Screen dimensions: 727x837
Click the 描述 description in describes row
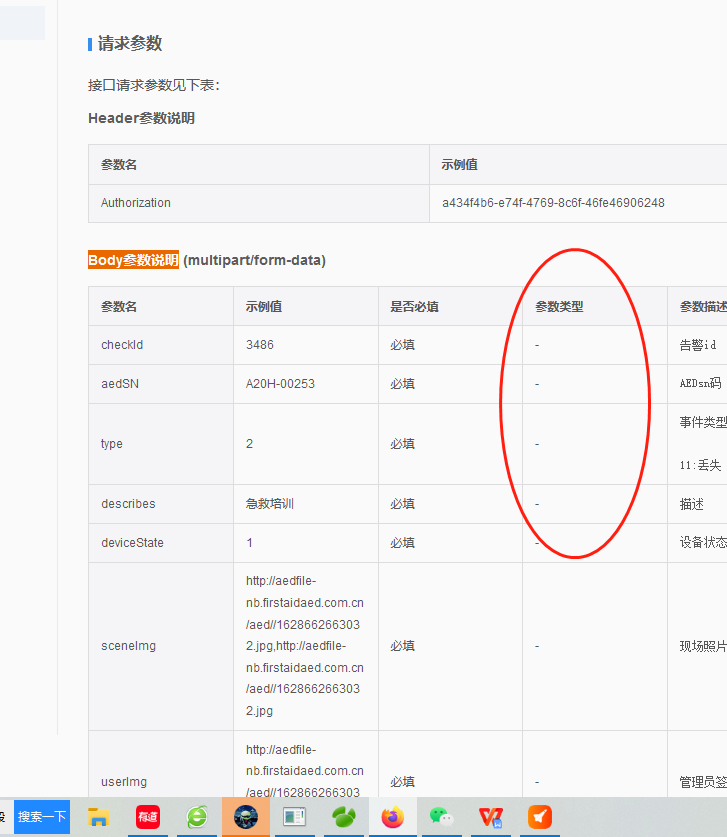coord(692,504)
